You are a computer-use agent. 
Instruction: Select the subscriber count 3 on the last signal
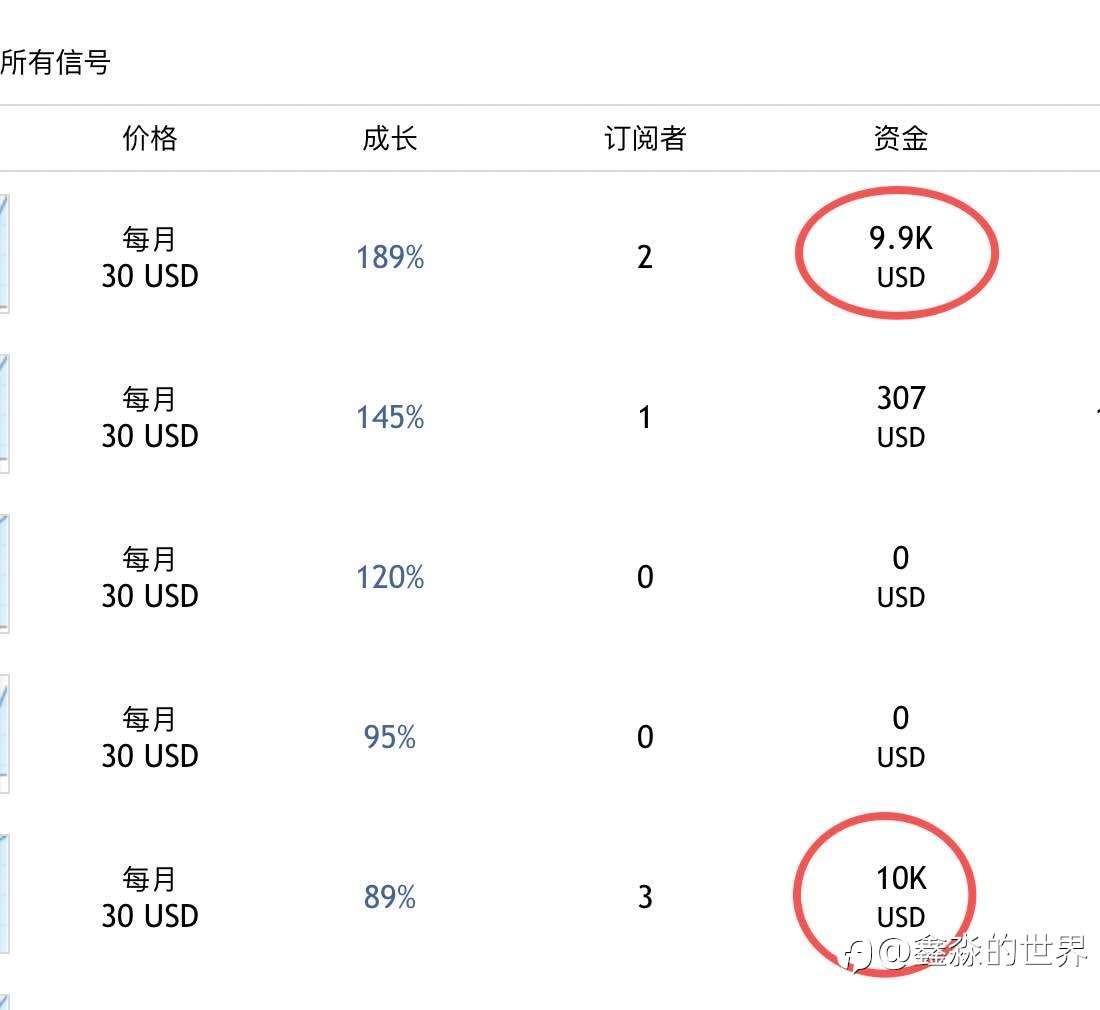(x=645, y=898)
